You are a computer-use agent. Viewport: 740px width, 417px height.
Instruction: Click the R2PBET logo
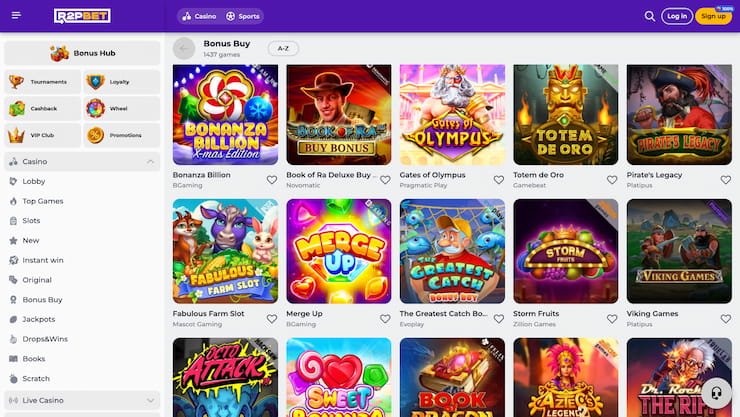click(82, 16)
